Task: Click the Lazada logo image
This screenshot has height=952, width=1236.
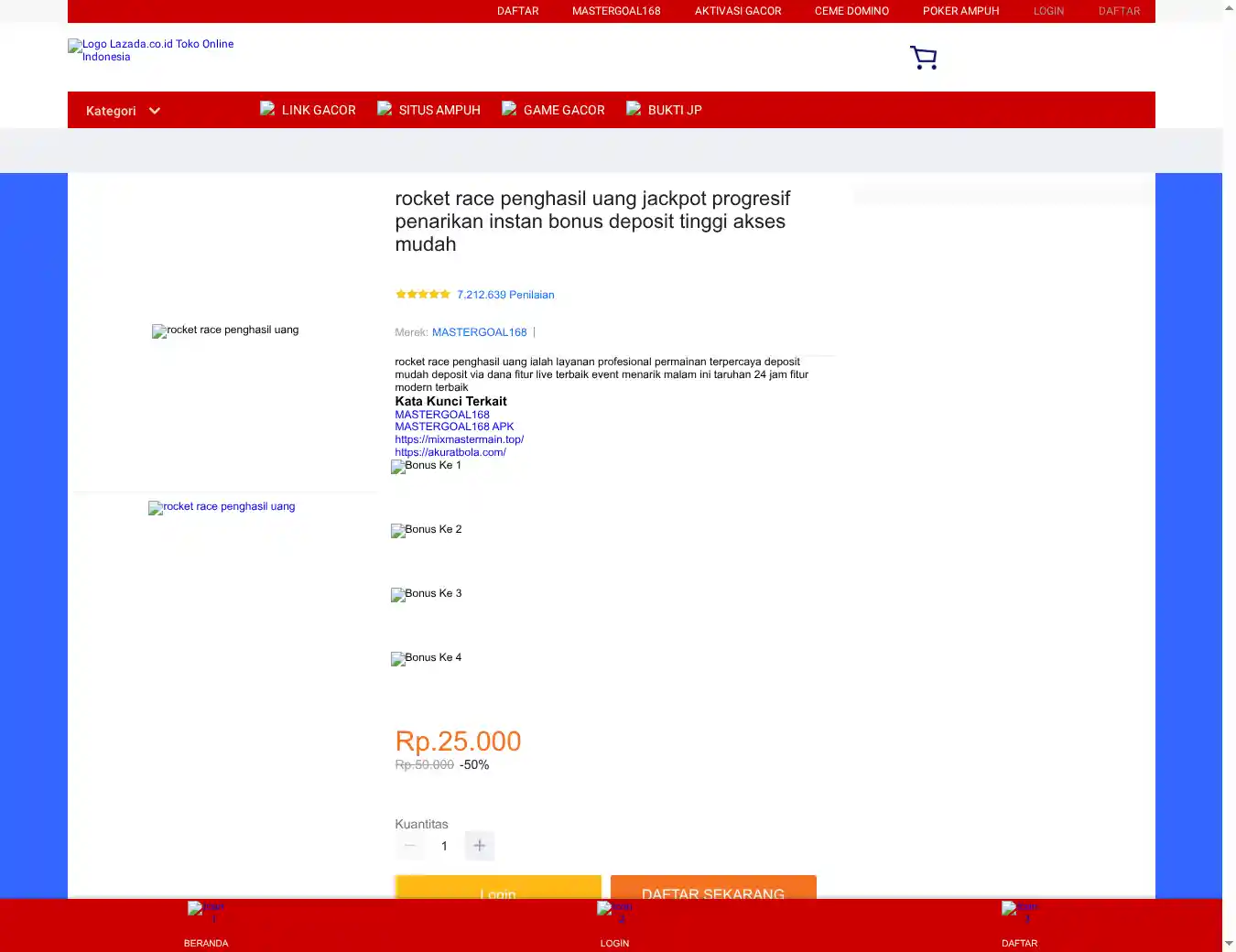Action: tap(151, 50)
